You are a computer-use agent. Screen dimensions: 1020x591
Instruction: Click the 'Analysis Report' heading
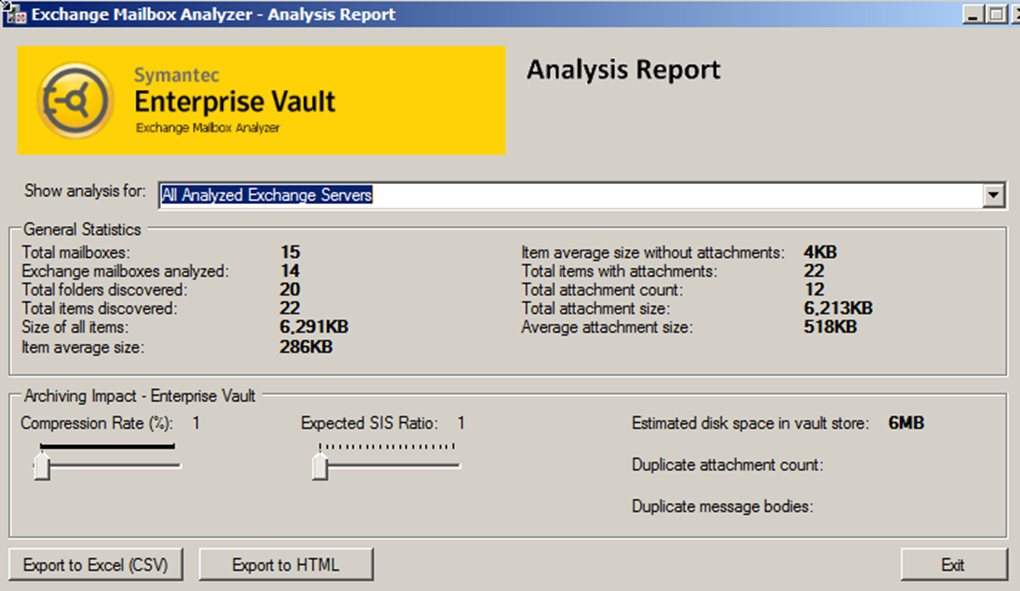(623, 70)
